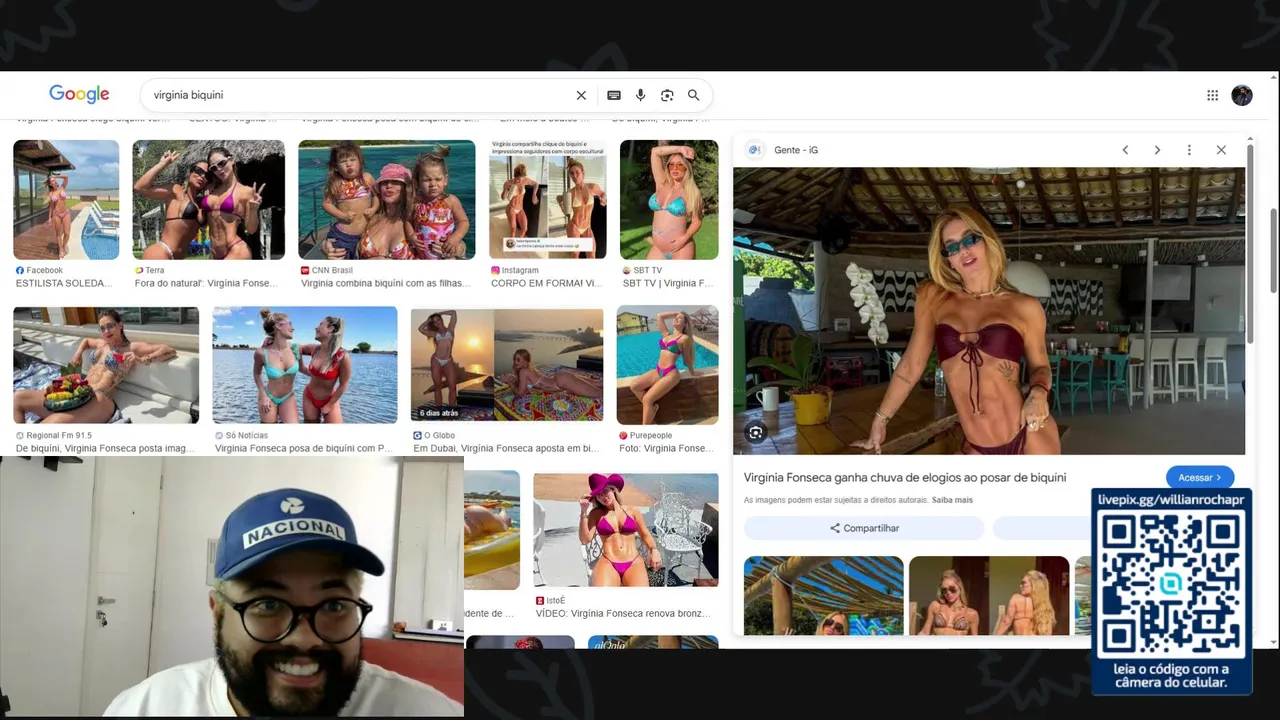Open the CNN Brasil image result

387,200
